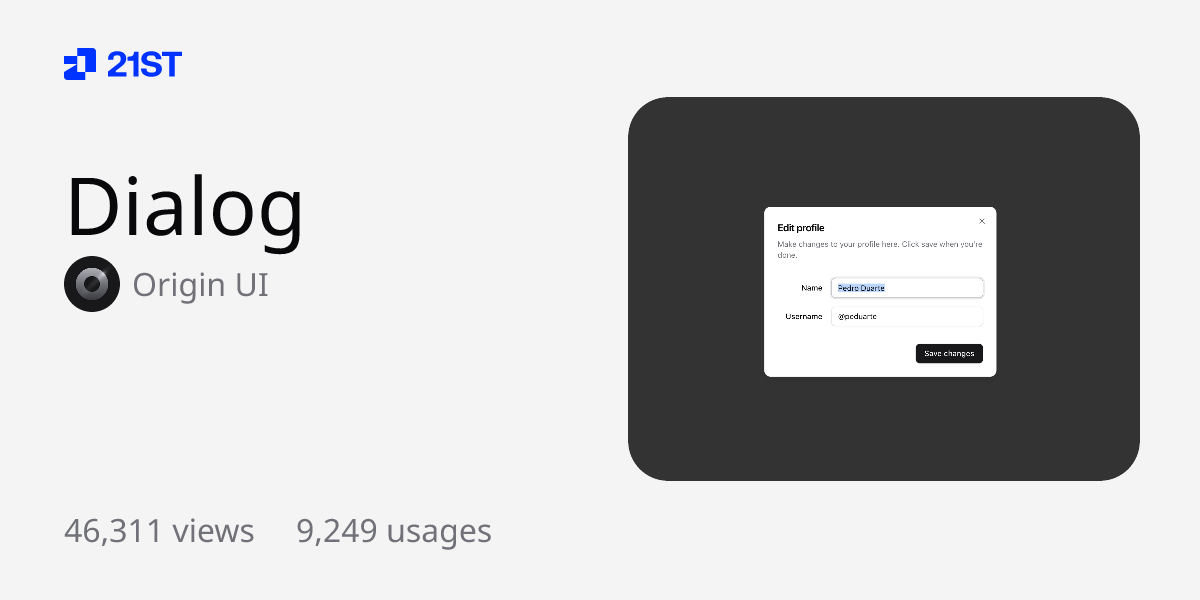Click the Save changes button
This screenshot has width=1200, height=600.
point(948,353)
